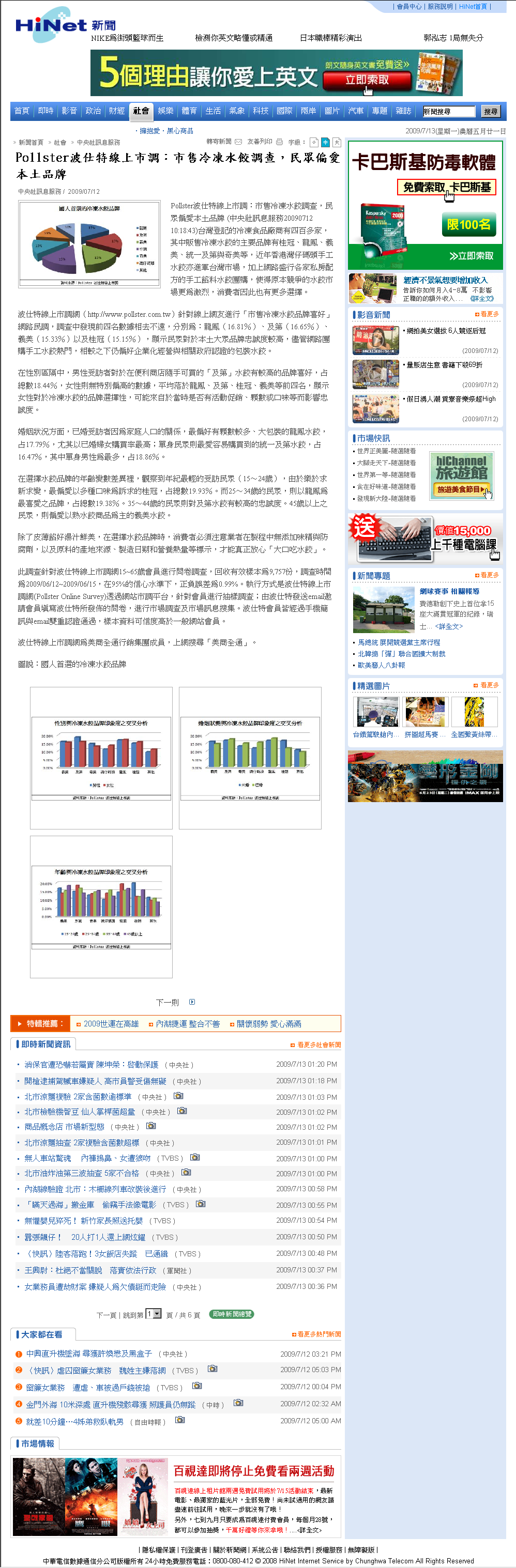Open the 財經 navigation tab
Viewport: 516px width, 1568px height.
pos(117,112)
